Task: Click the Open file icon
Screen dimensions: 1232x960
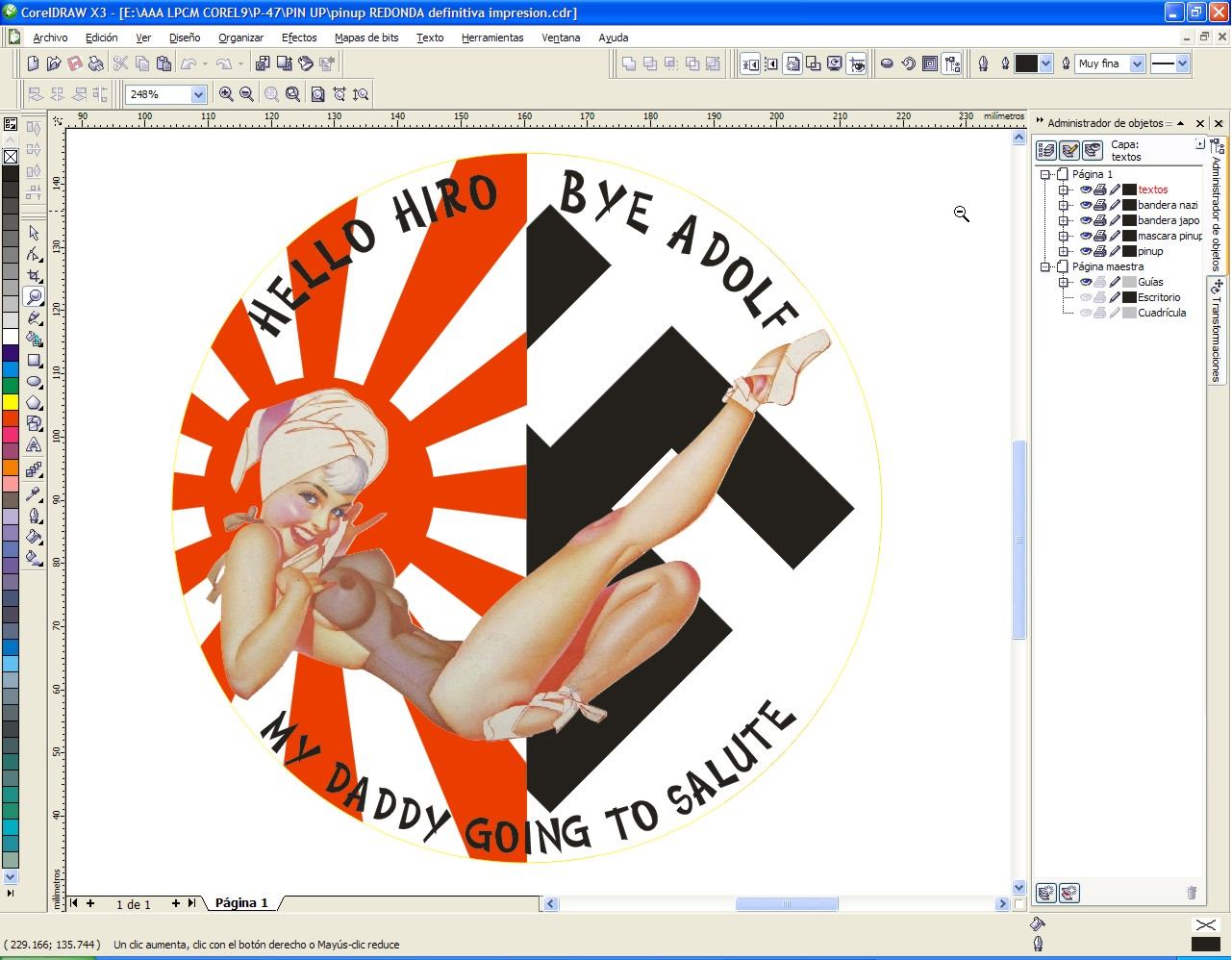Action: coord(54,63)
